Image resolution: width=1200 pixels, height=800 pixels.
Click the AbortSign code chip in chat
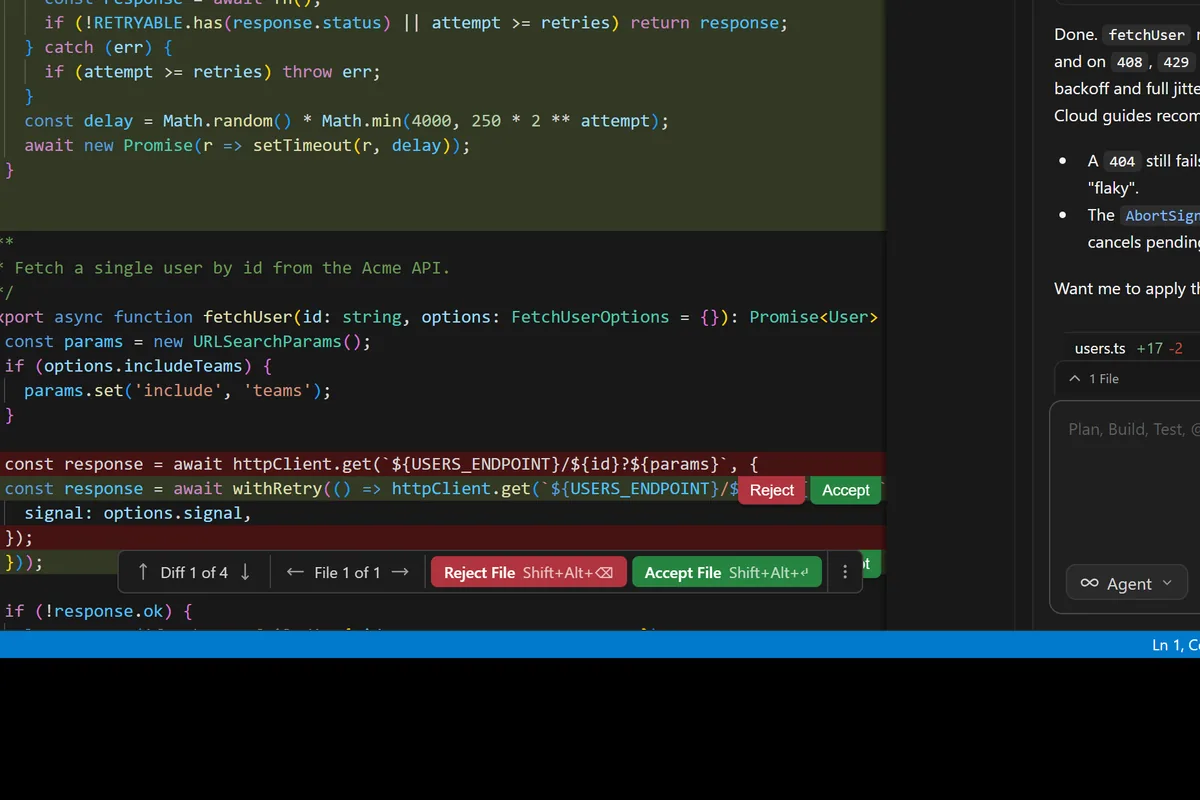pyautogui.click(x=1160, y=215)
